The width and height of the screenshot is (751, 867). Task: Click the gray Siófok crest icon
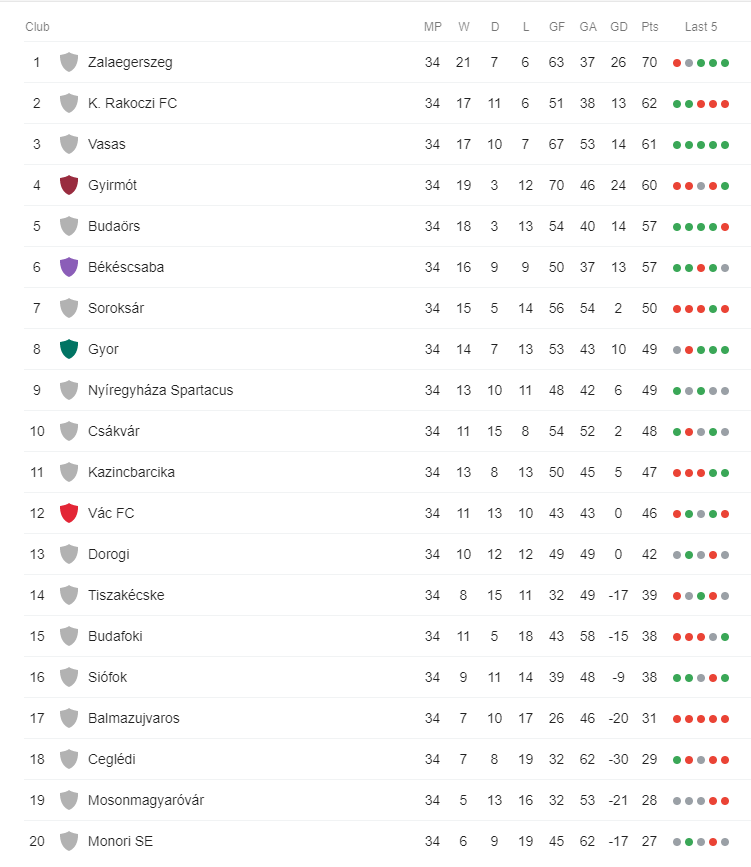pyautogui.click(x=69, y=677)
